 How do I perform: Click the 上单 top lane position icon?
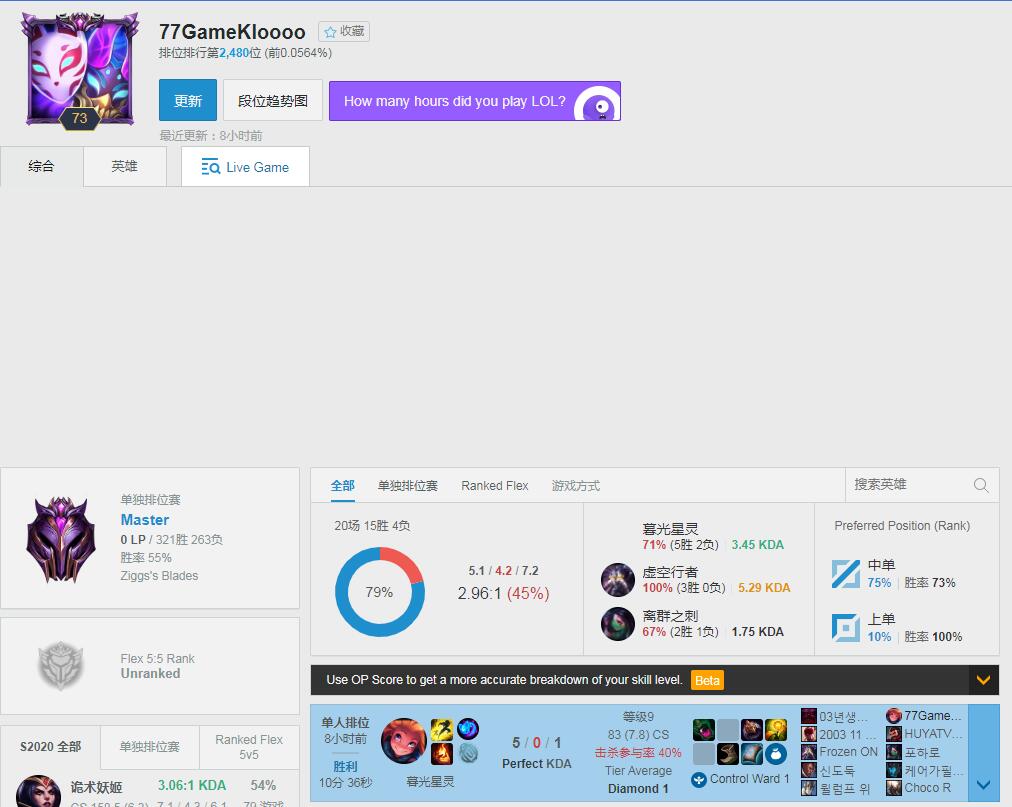pos(846,628)
